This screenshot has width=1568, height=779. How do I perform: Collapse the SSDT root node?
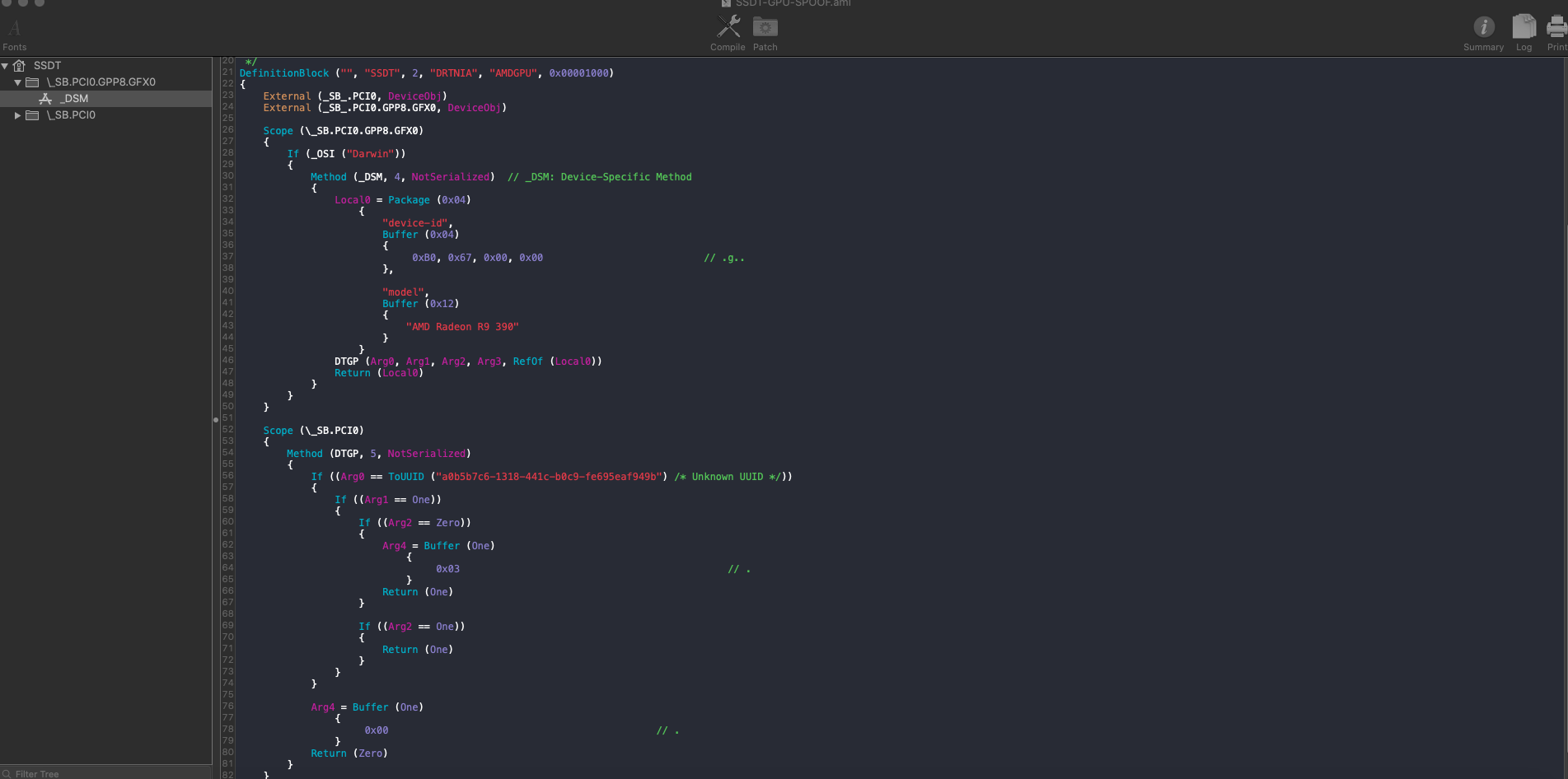coord(5,66)
